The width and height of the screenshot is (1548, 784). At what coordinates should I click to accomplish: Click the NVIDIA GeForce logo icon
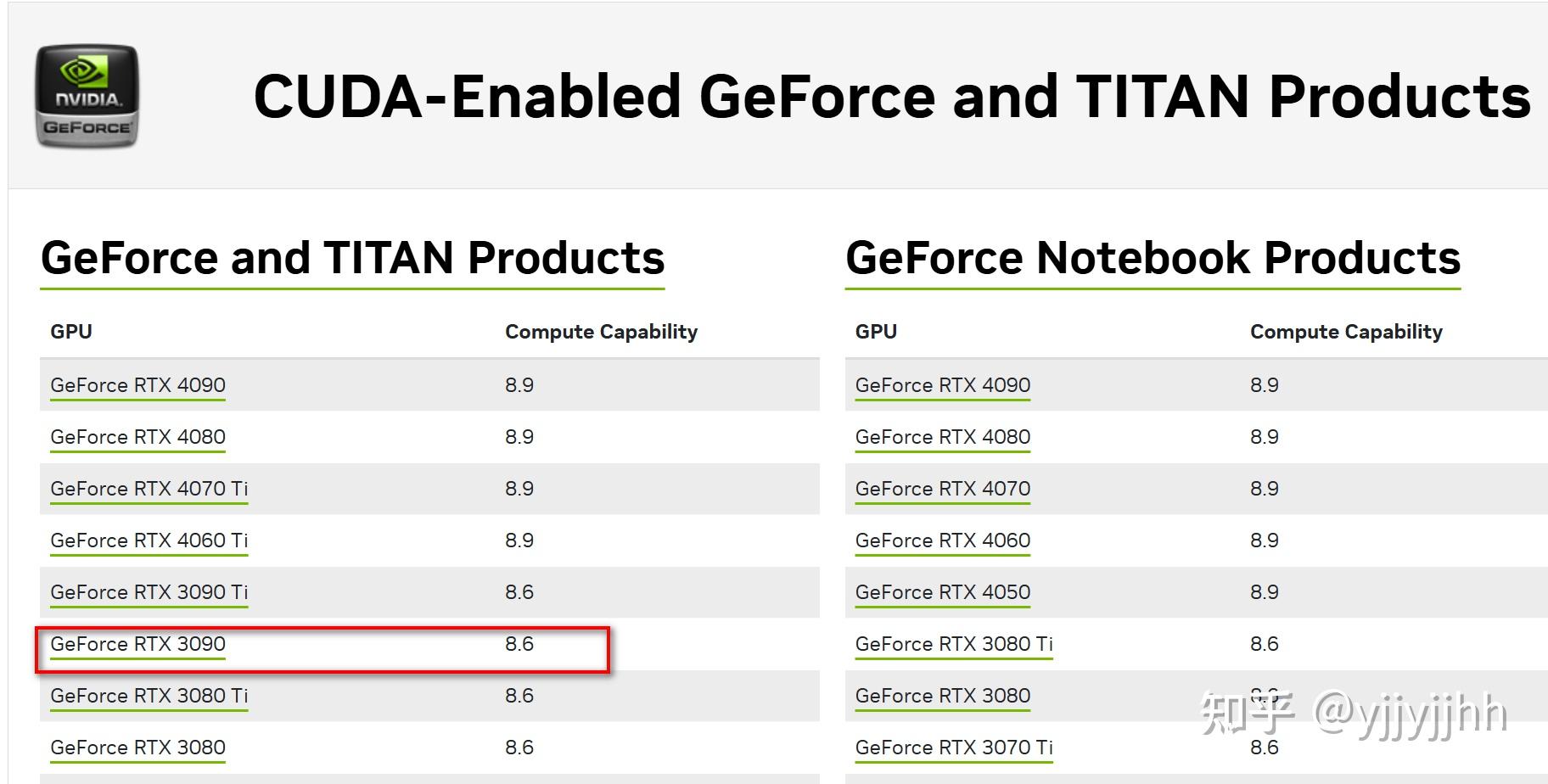(87, 96)
